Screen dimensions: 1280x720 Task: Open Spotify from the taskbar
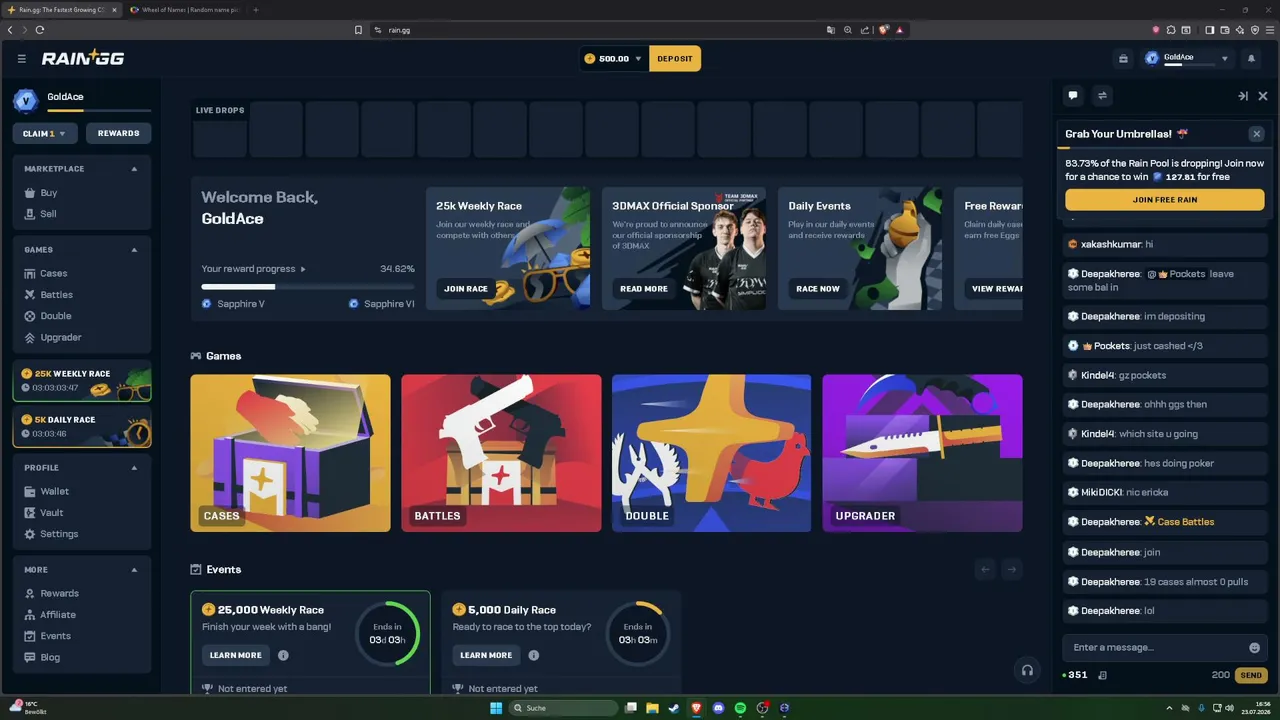click(740, 708)
